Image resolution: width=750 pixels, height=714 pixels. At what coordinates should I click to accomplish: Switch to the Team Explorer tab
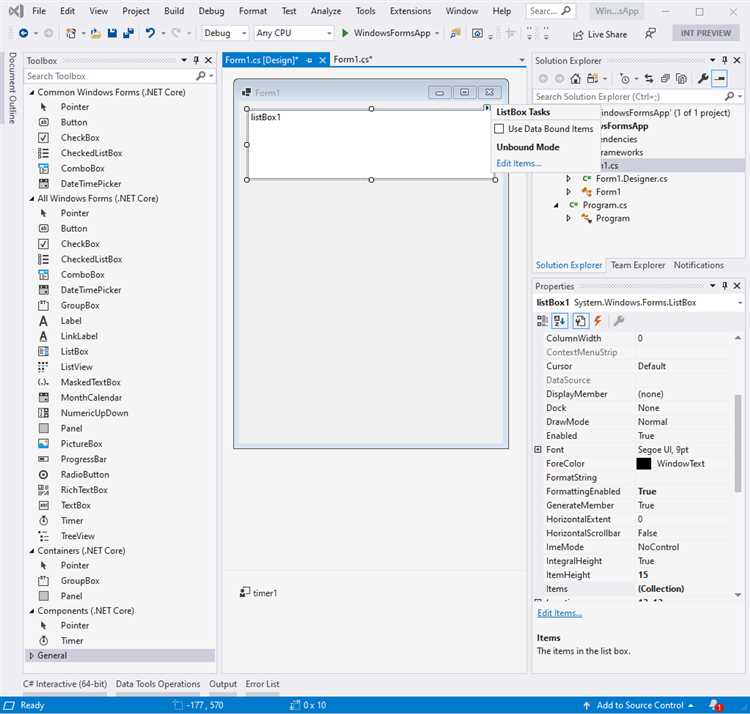638,265
